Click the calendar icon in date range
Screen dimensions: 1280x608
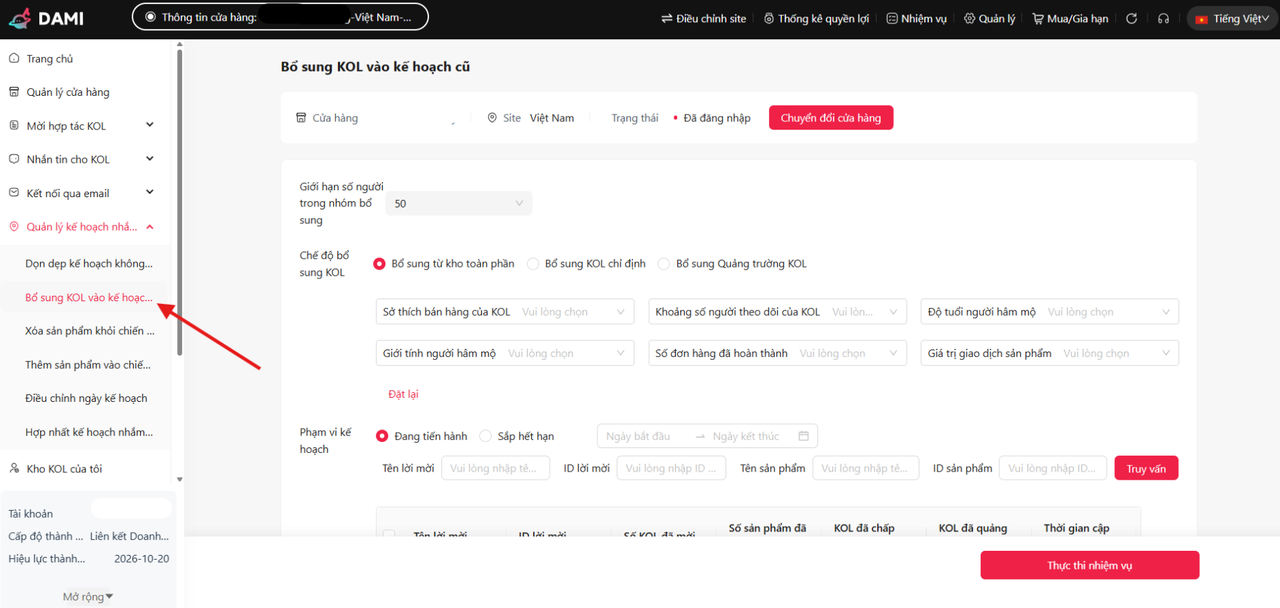point(804,436)
